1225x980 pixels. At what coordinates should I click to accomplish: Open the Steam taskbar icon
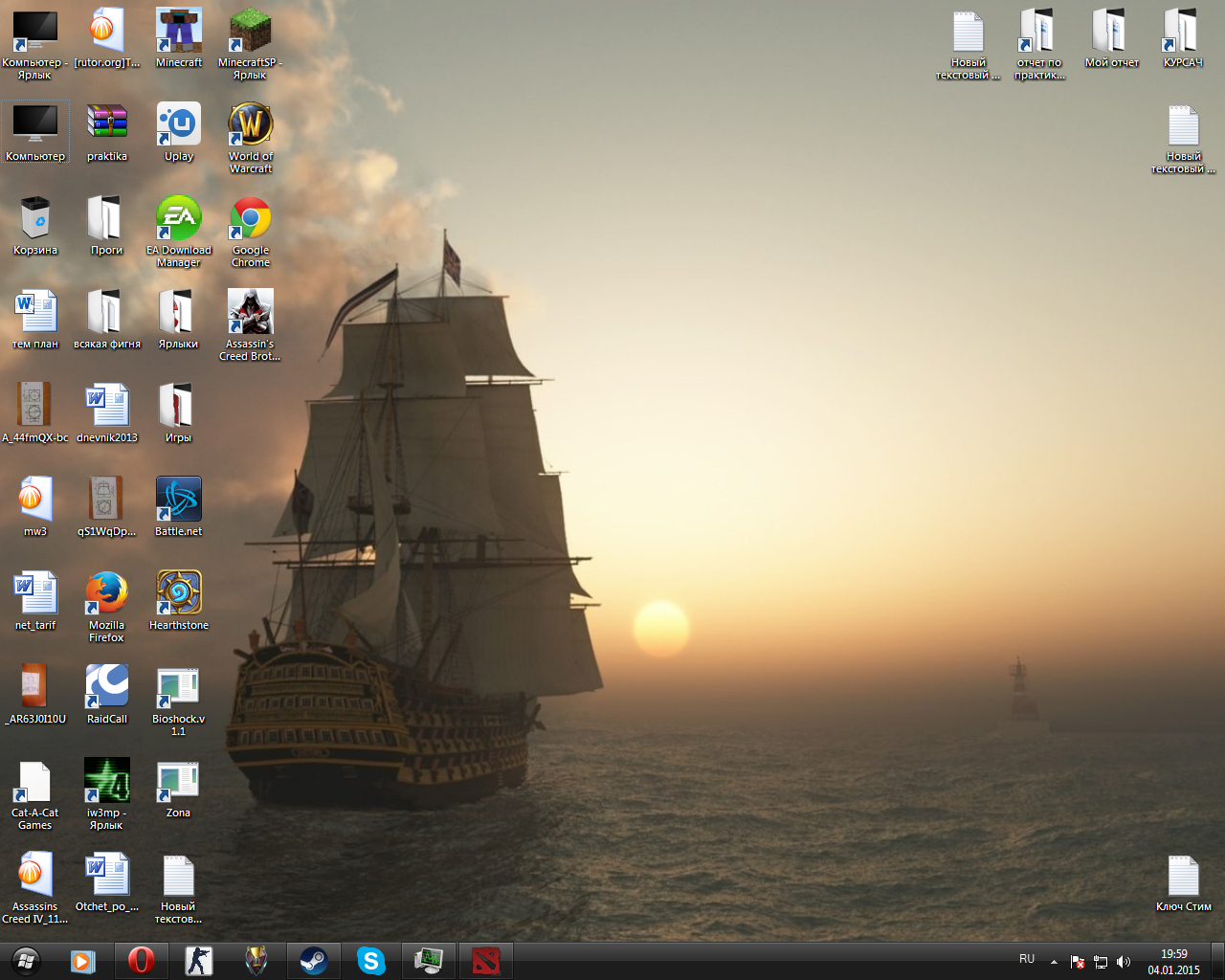pos(313,960)
